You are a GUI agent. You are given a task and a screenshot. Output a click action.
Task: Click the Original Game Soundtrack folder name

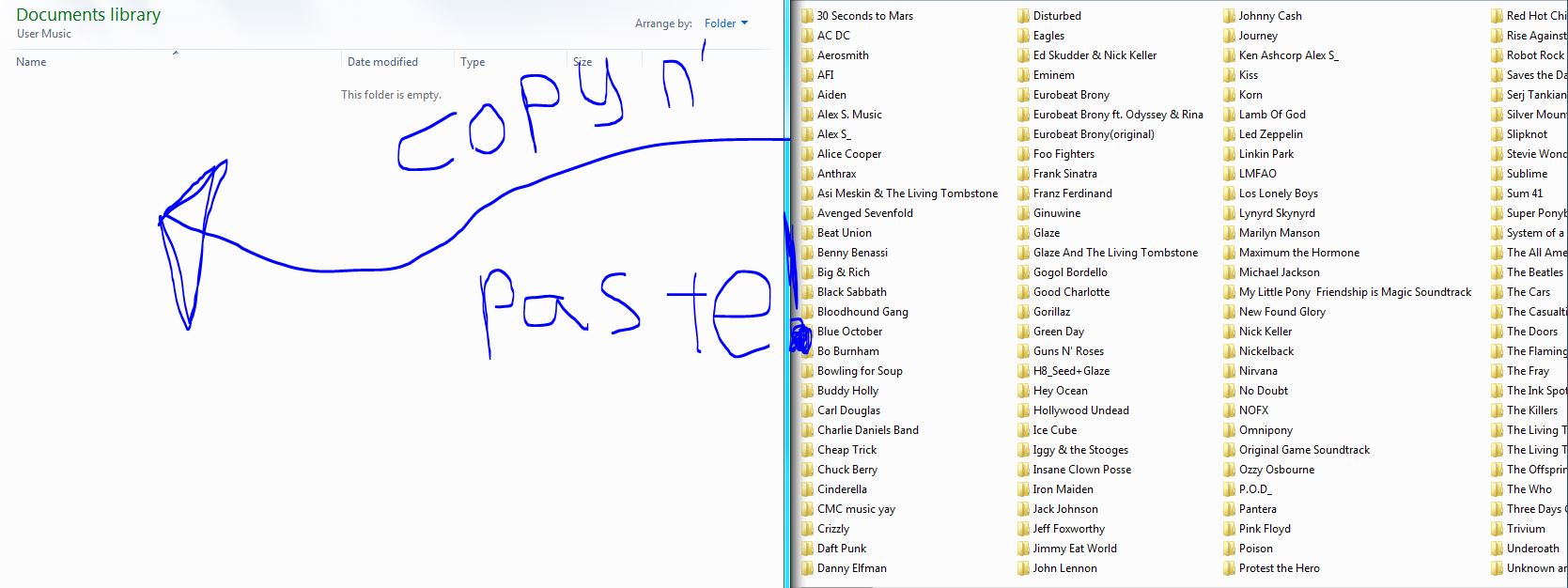pyautogui.click(x=1304, y=450)
